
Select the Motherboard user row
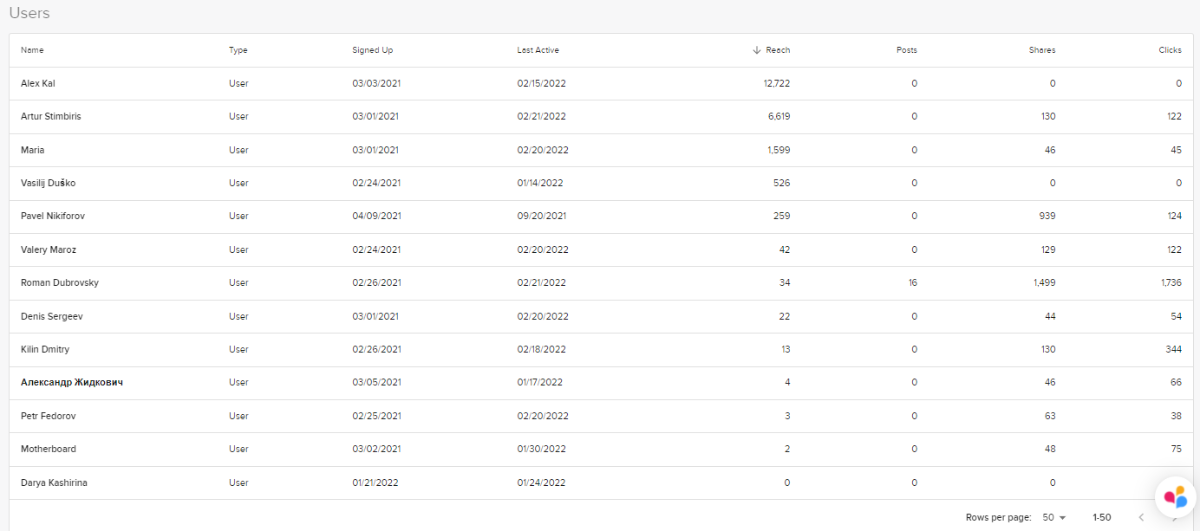click(x=48, y=449)
